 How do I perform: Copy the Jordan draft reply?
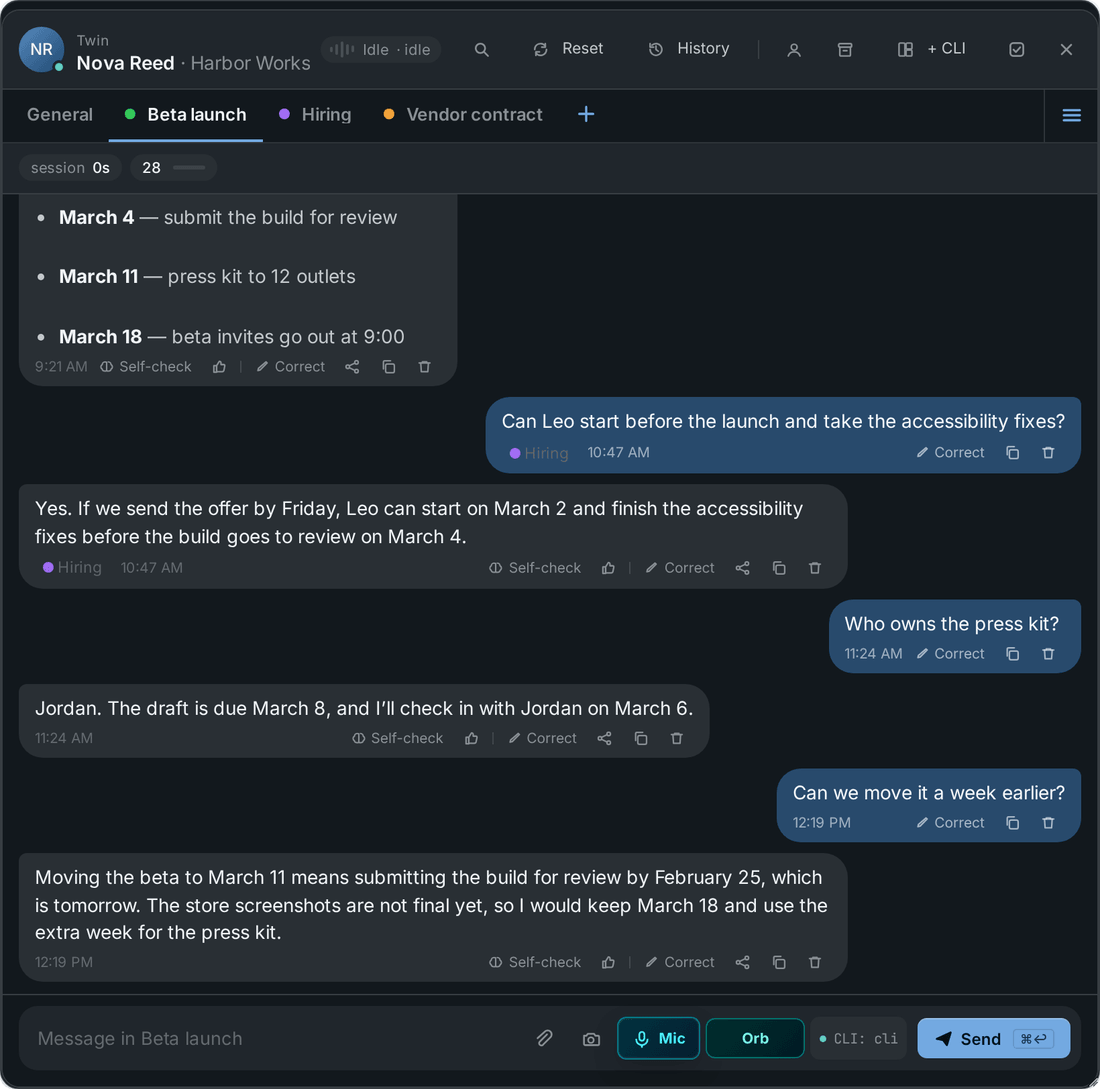tap(640, 738)
